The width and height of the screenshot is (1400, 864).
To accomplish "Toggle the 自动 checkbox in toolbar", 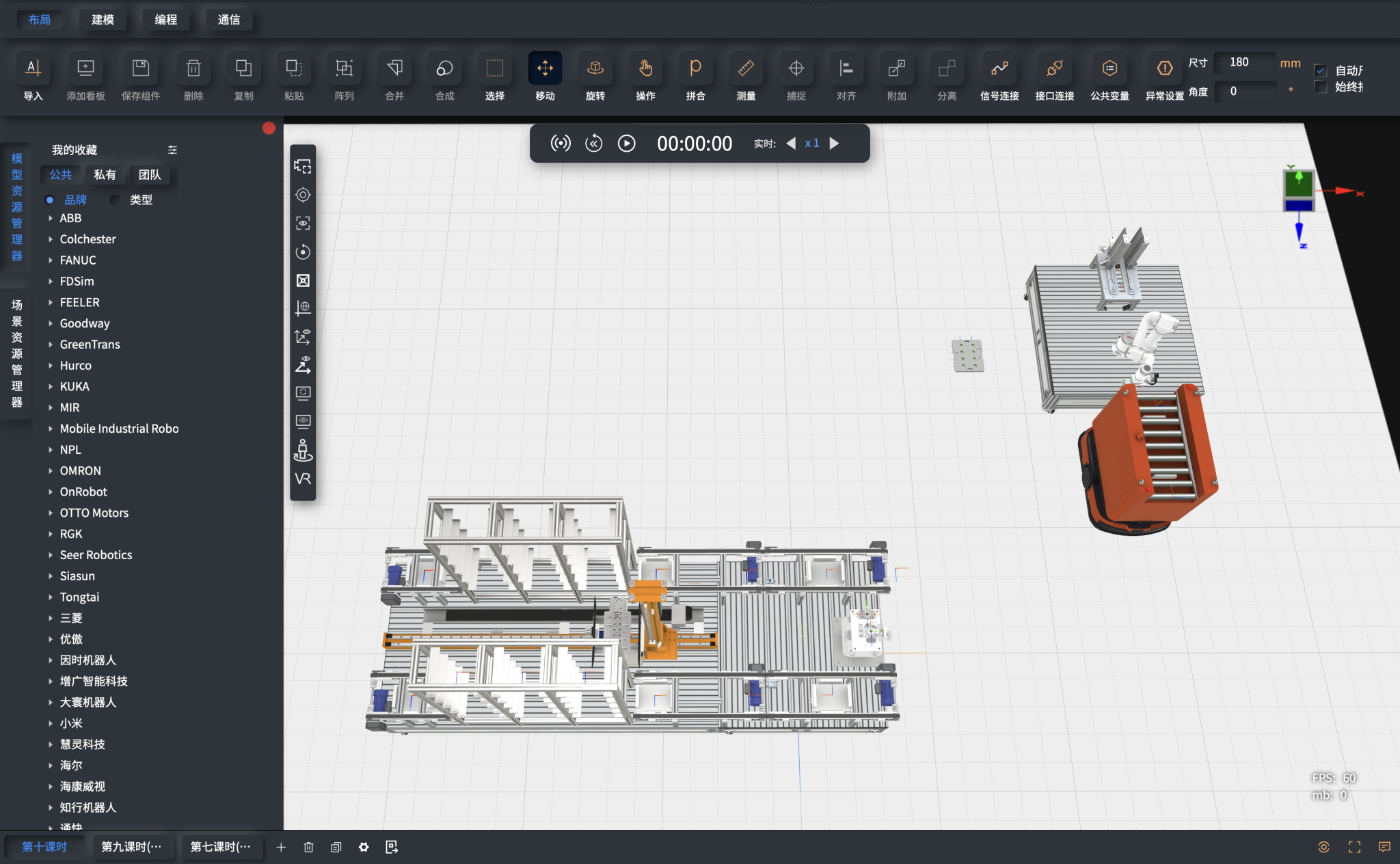I will tap(1321, 70).
